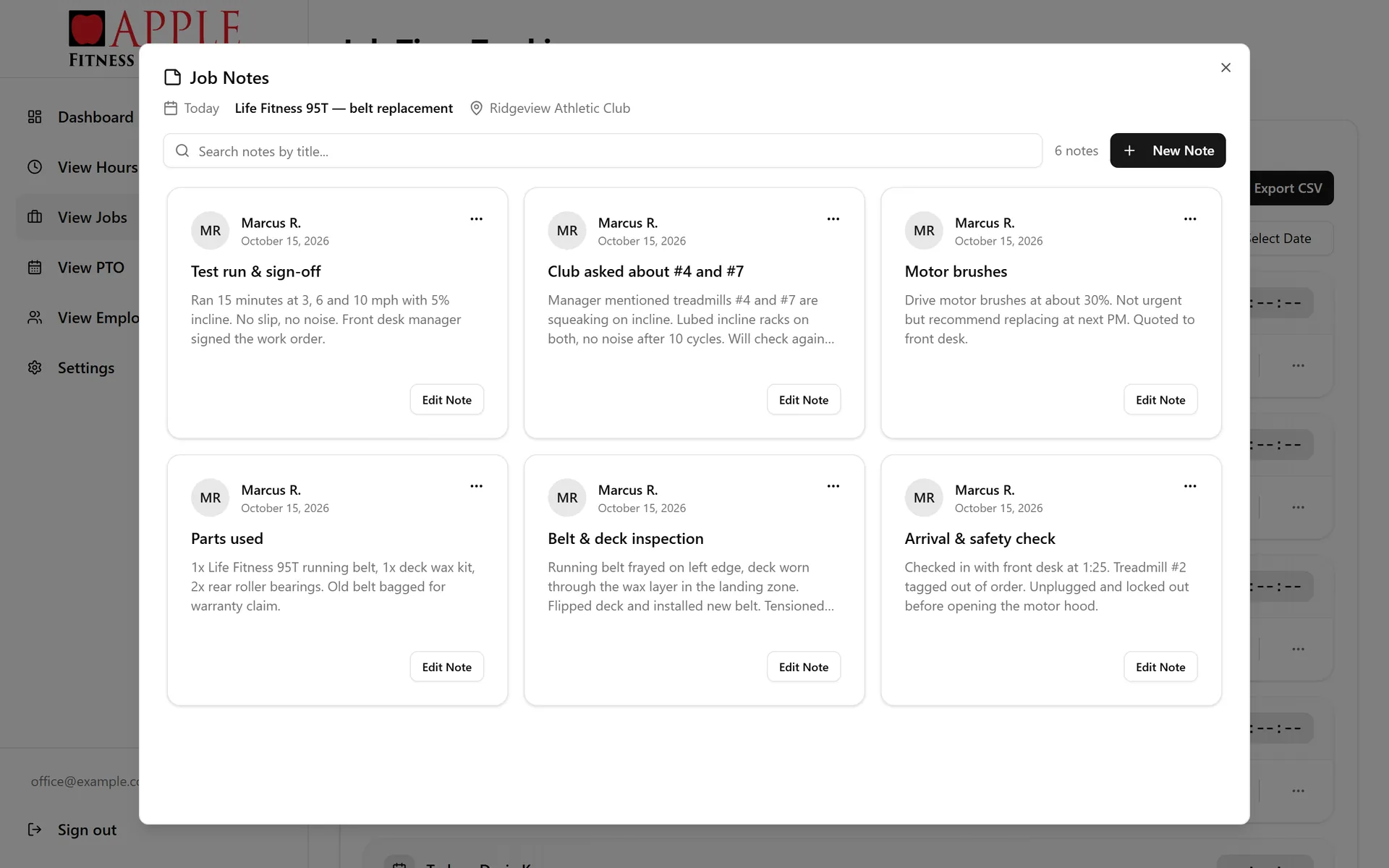Click Export CSV button behind dialog
The width and height of the screenshot is (1389, 868).
tap(1291, 188)
